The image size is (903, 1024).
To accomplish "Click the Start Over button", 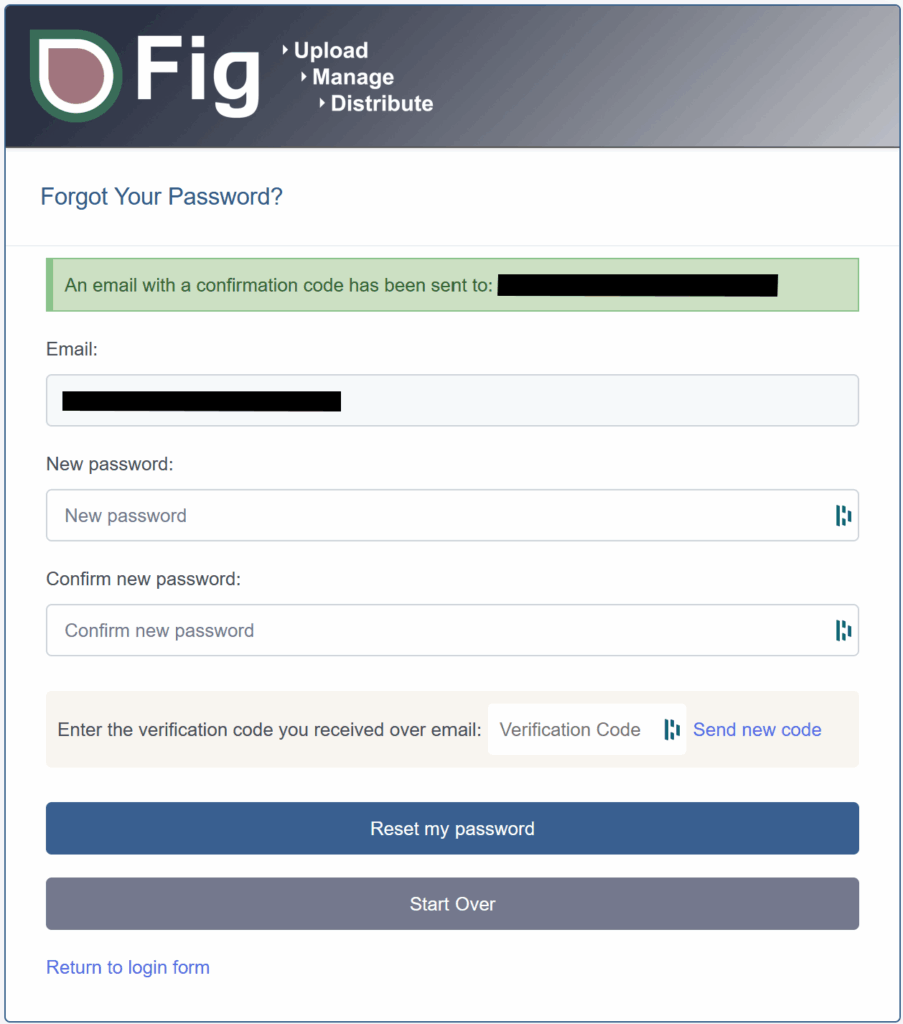I will (452, 904).
